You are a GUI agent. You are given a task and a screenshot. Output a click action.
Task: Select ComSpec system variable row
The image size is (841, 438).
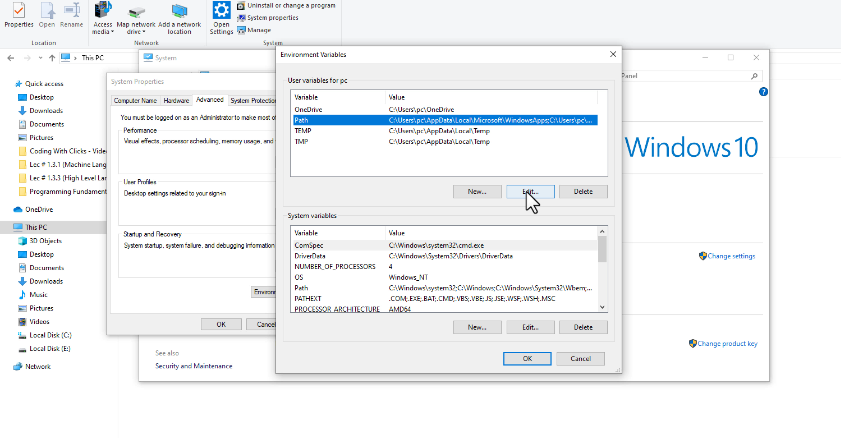(445, 245)
